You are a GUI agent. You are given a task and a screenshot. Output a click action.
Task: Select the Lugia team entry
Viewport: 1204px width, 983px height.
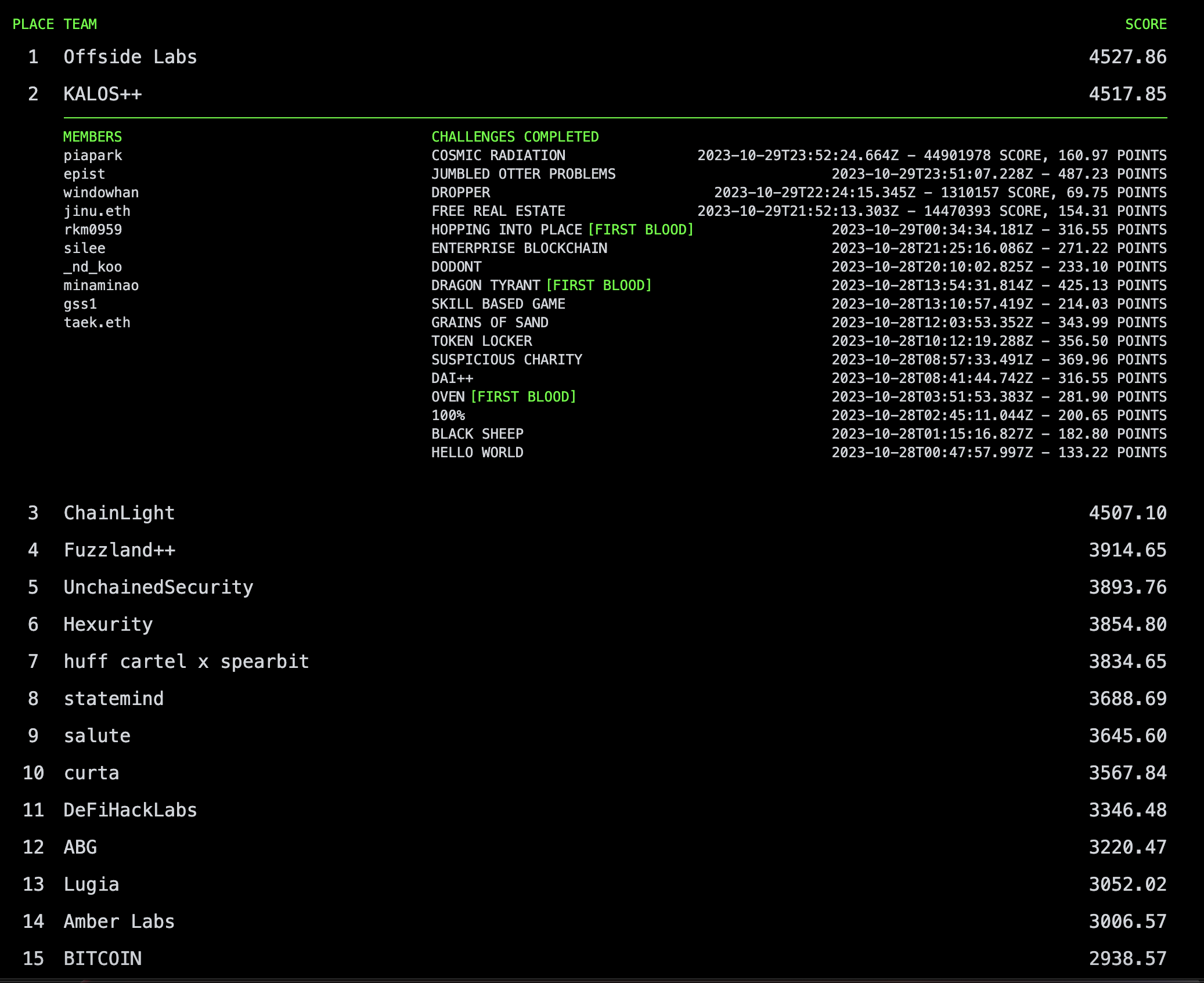[x=91, y=884]
